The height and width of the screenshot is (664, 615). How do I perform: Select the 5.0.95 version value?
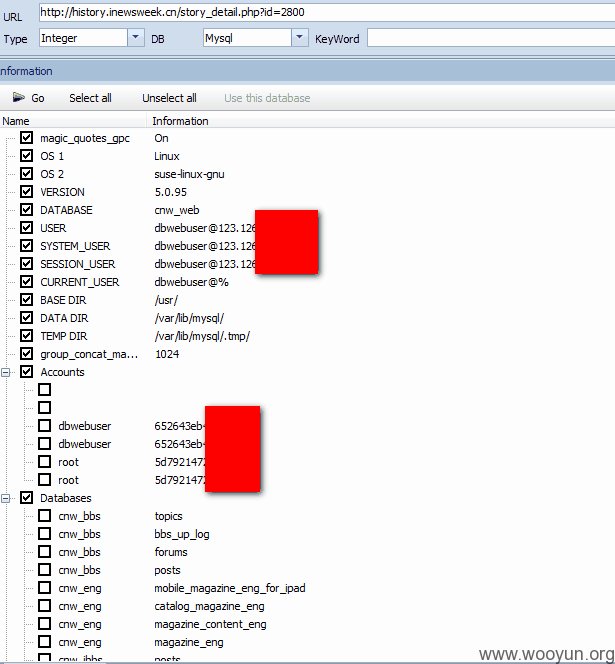pos(171,192)
